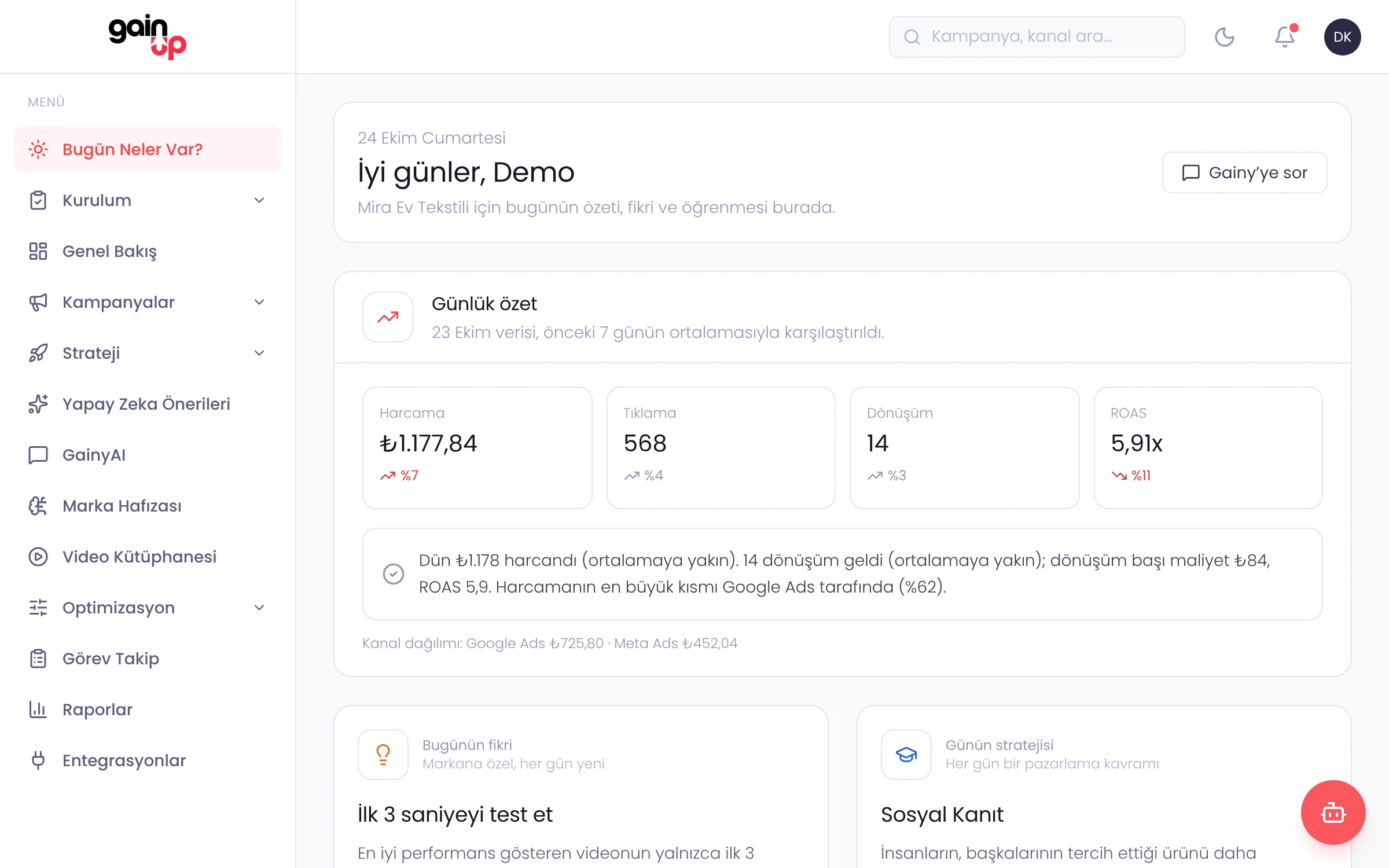
Task: Click the plug icon next to Entegrasyonlar
Action: tap(38, 760)
